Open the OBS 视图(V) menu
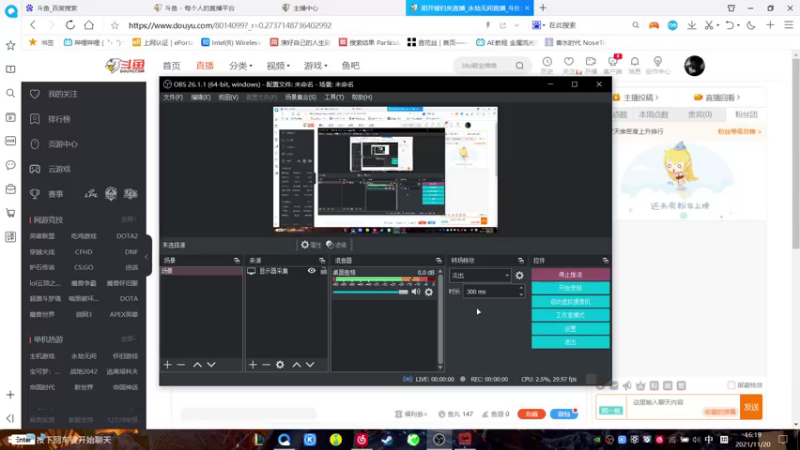 click(228, 97)
